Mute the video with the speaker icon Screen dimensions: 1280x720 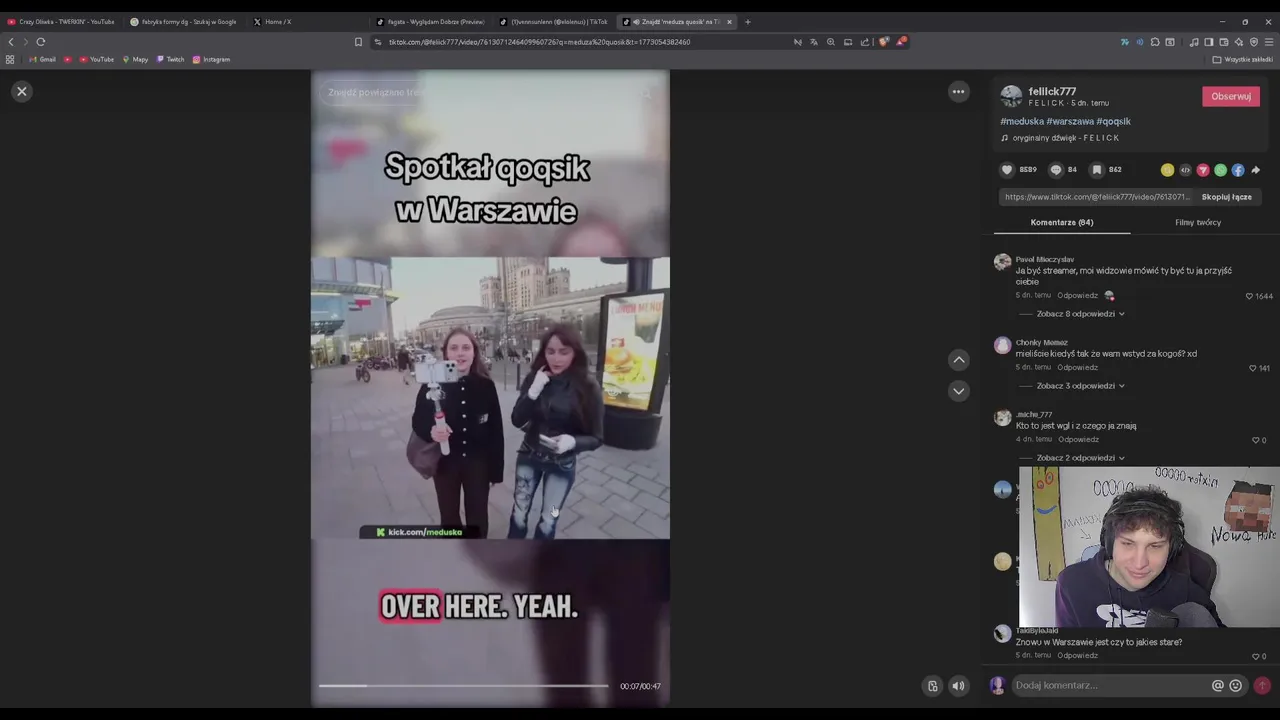958,686
